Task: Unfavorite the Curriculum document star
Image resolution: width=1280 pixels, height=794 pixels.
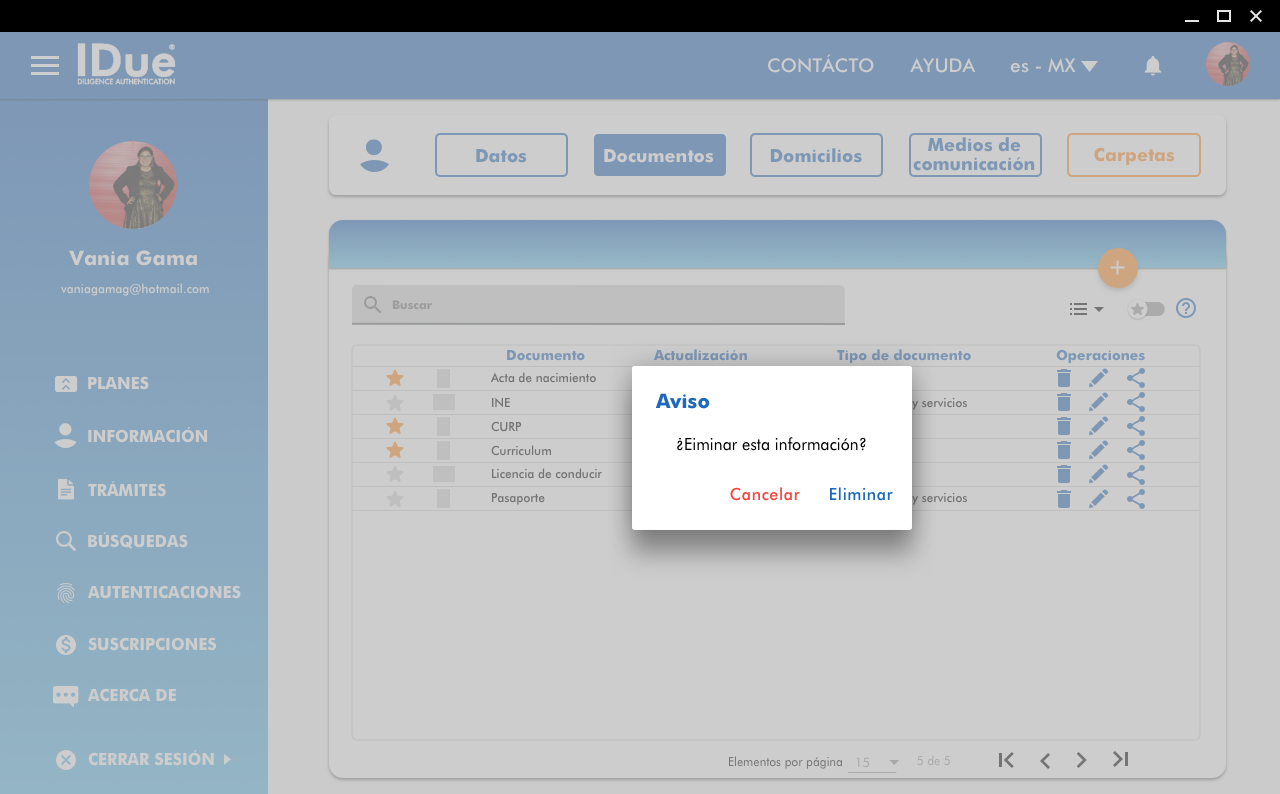Action: click(x=395, y=450)
